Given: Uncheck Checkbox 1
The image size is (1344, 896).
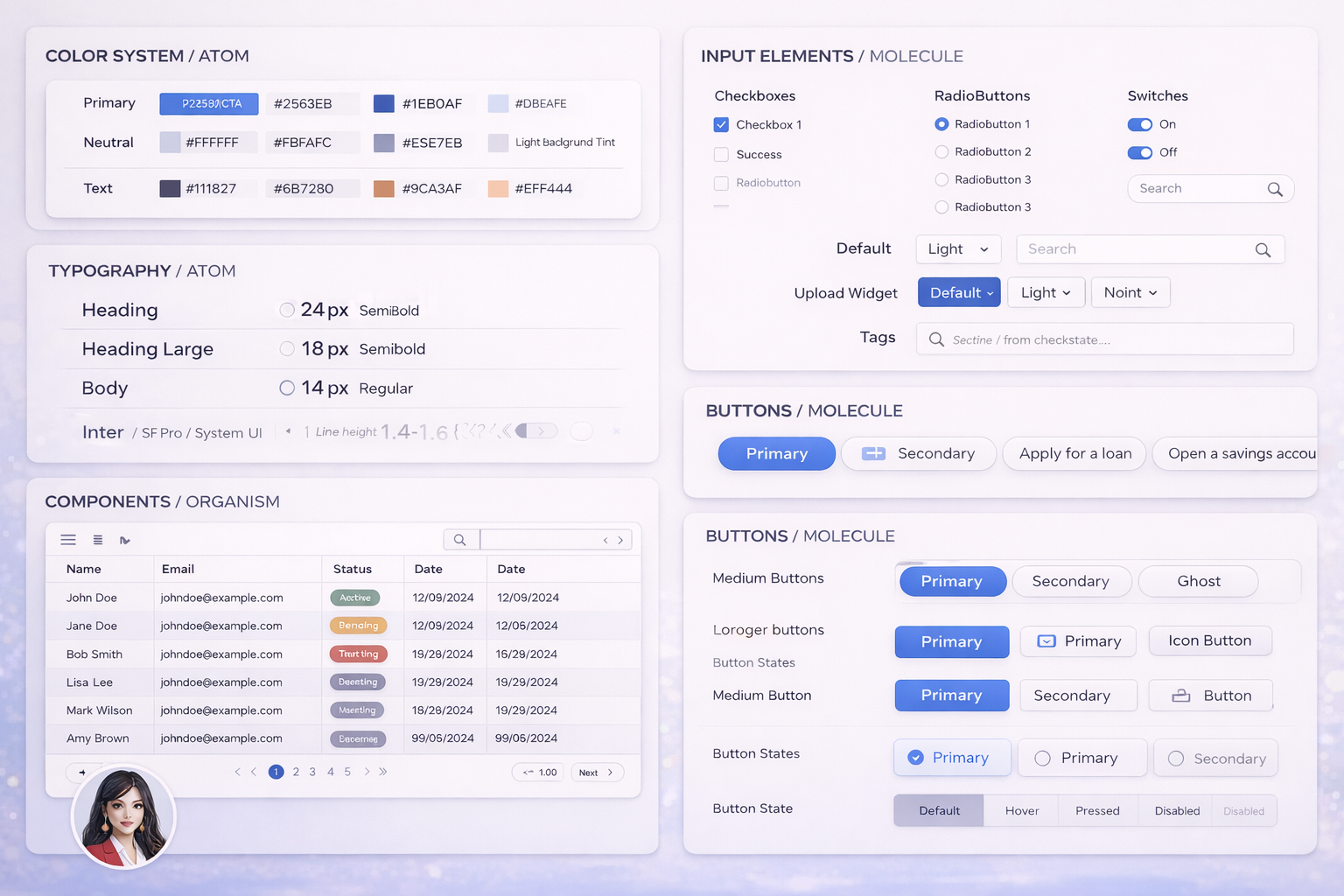Looking at the screenshot, I should point(721,125).
